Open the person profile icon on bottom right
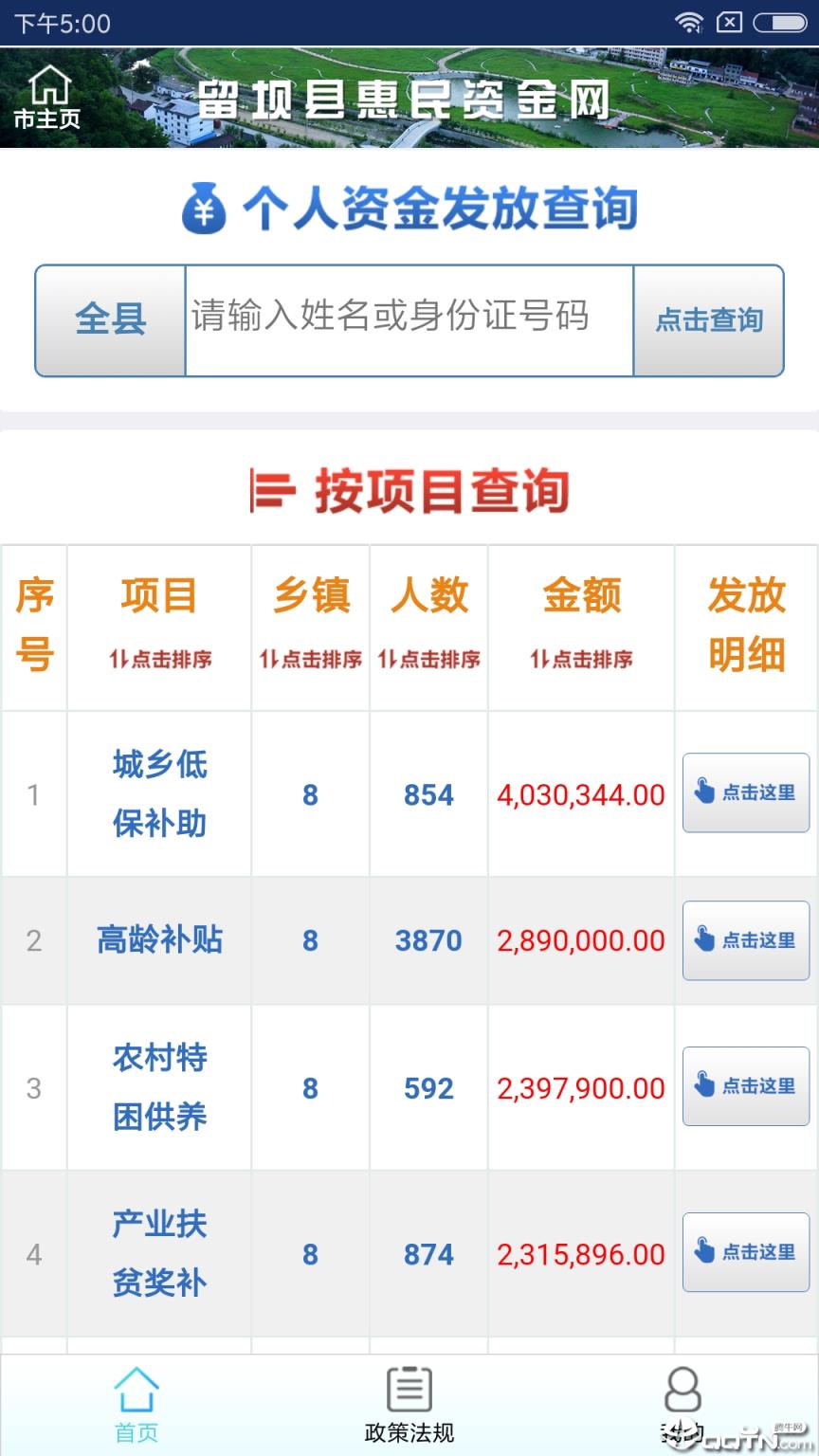This screenshot has height=1456, width=819. [x=682, y=1390]
